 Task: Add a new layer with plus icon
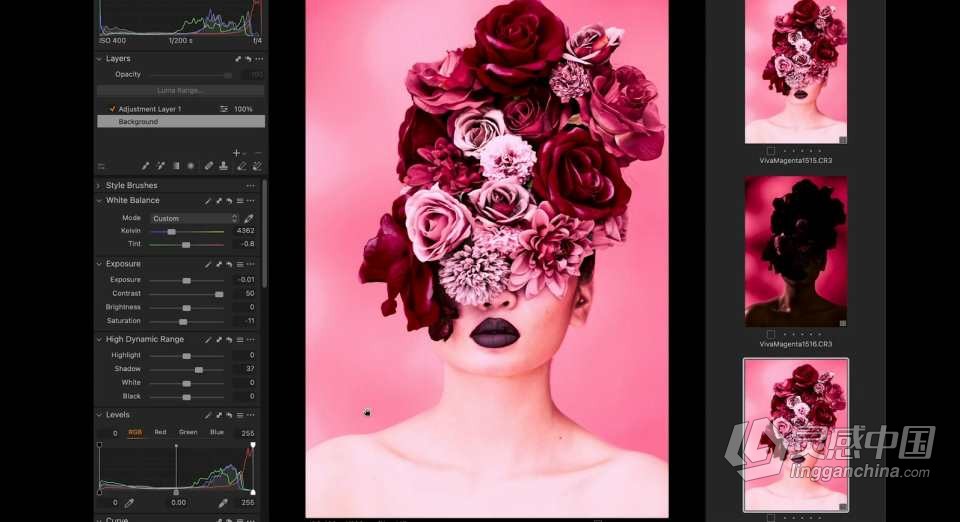point(236,152)
